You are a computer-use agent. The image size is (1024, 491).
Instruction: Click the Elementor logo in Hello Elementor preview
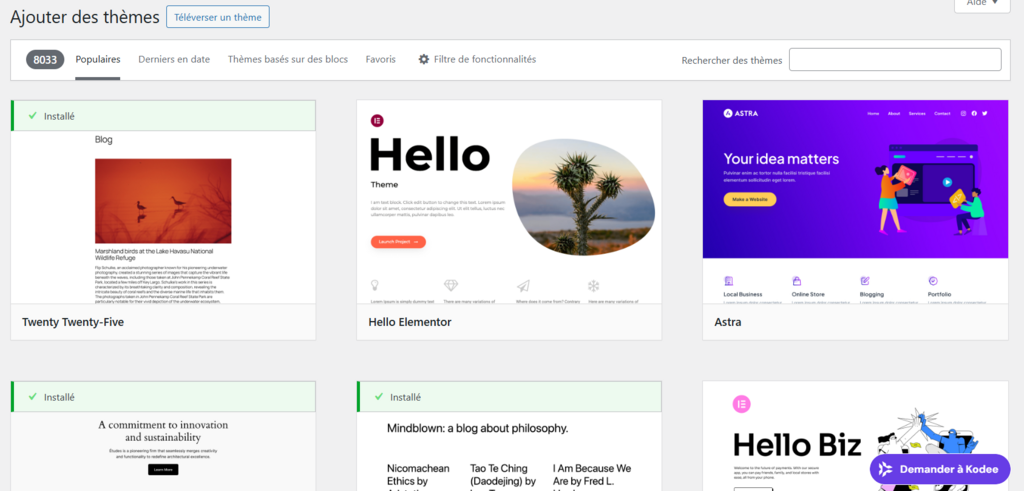click(377, 120)
